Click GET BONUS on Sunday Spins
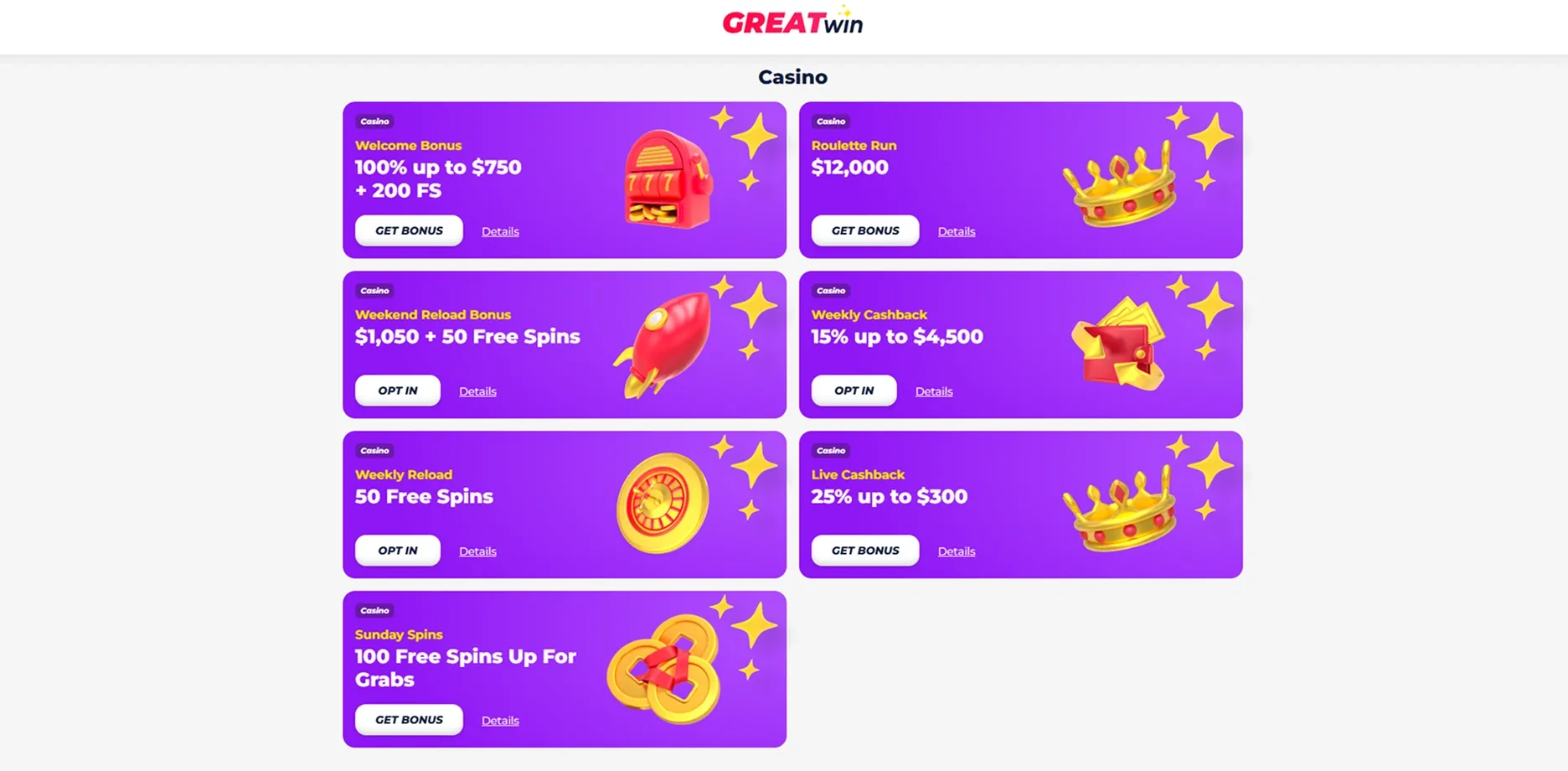The height and width of the screenshot is (771, 1568). tap(409, 719)
